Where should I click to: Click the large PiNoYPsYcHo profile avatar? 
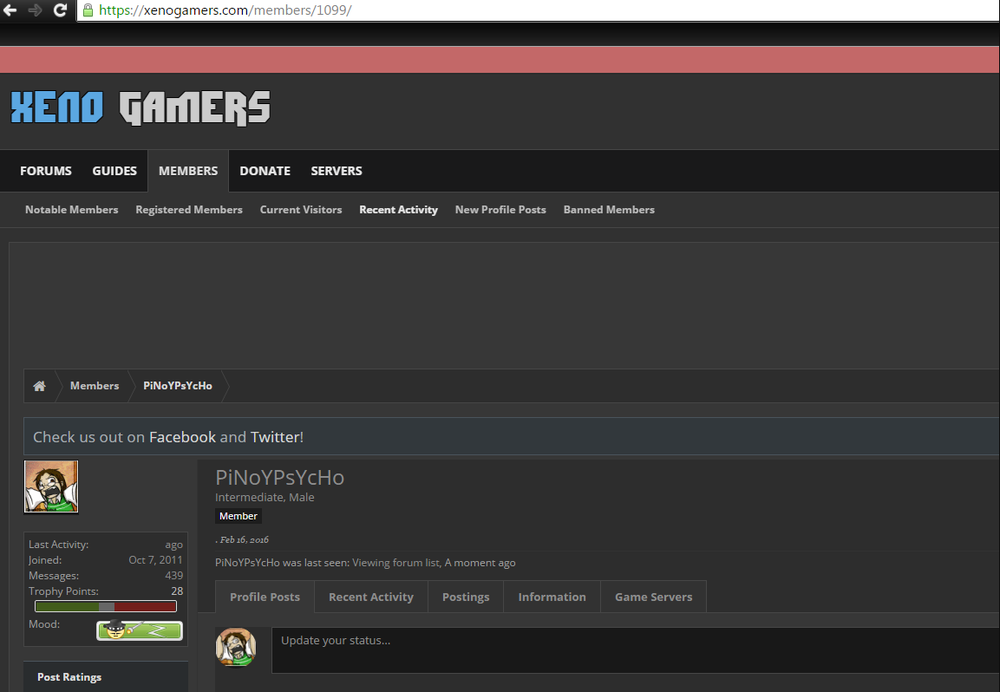(x=51, y=487)
